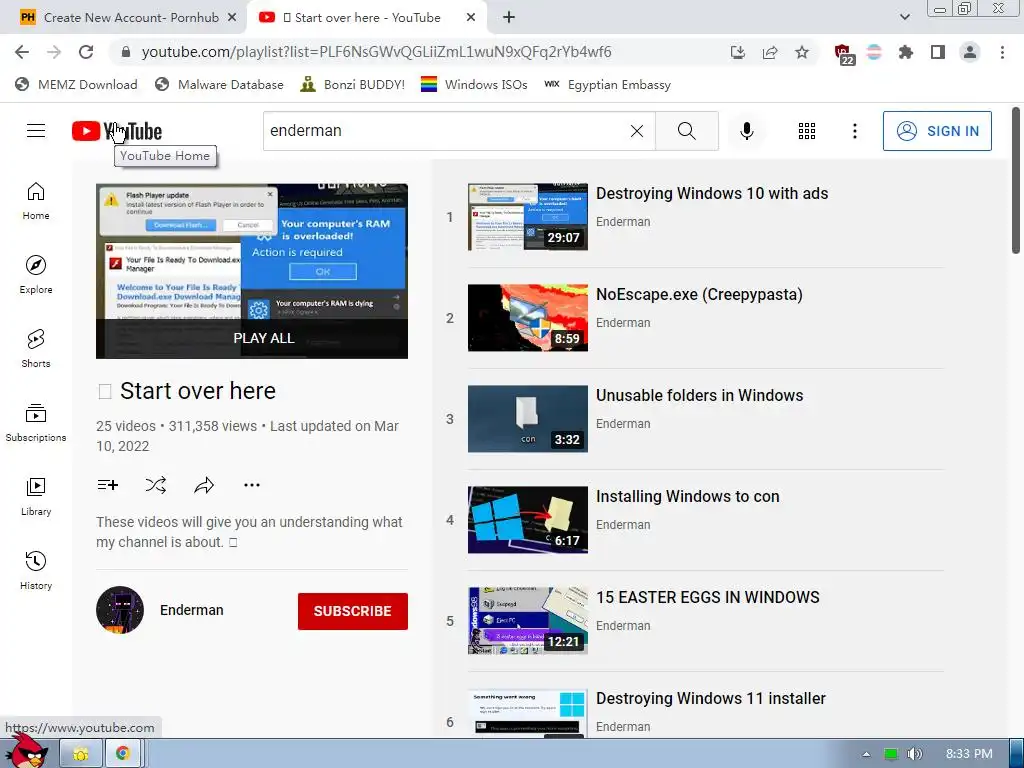Screen dimensions: 1024x768
Task: Save playlist to library icon
Action: coord(108,485)
